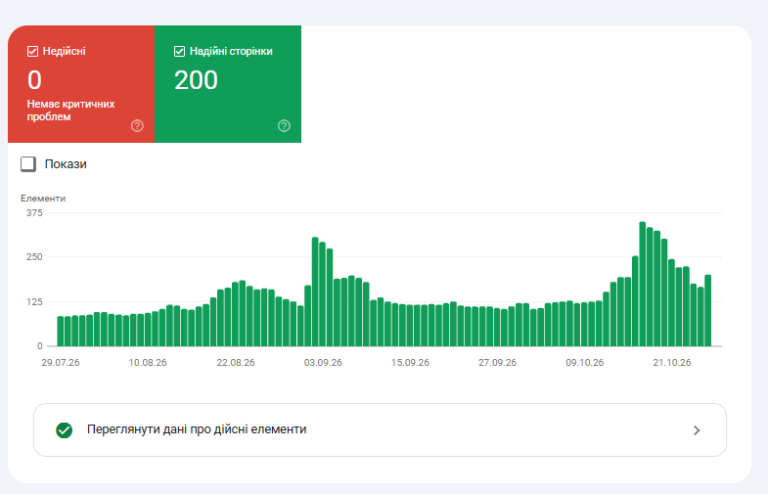Uncheck the Надійні сторінки checkbox
768x494 pixels.
click(x=179, y=51)
